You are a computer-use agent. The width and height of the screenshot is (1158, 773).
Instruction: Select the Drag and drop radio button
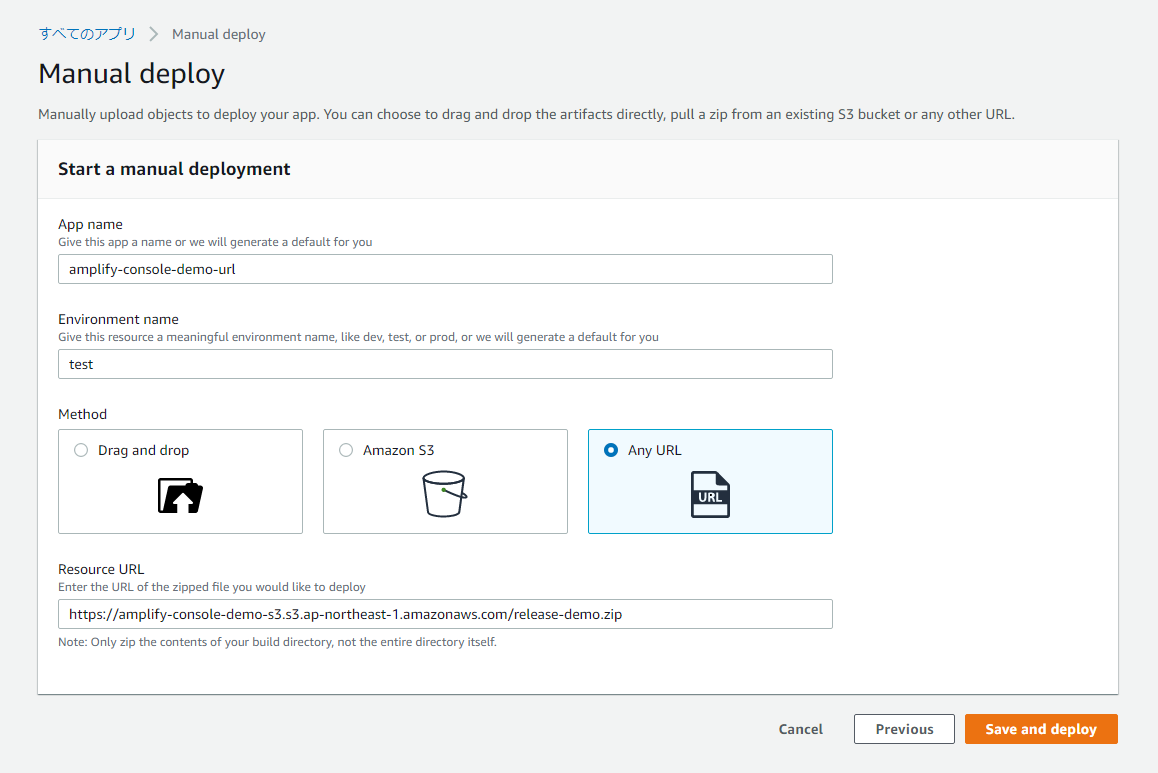click(81, 450)
